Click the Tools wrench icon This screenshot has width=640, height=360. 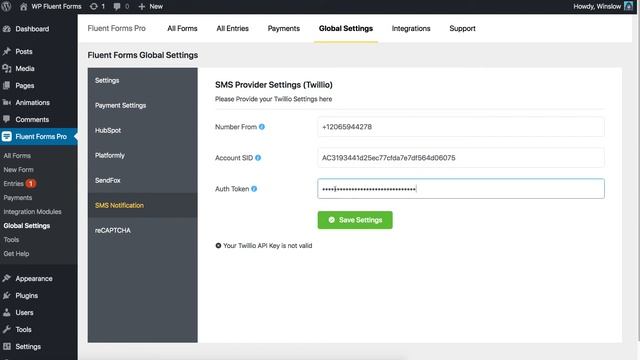pos(7,329)
